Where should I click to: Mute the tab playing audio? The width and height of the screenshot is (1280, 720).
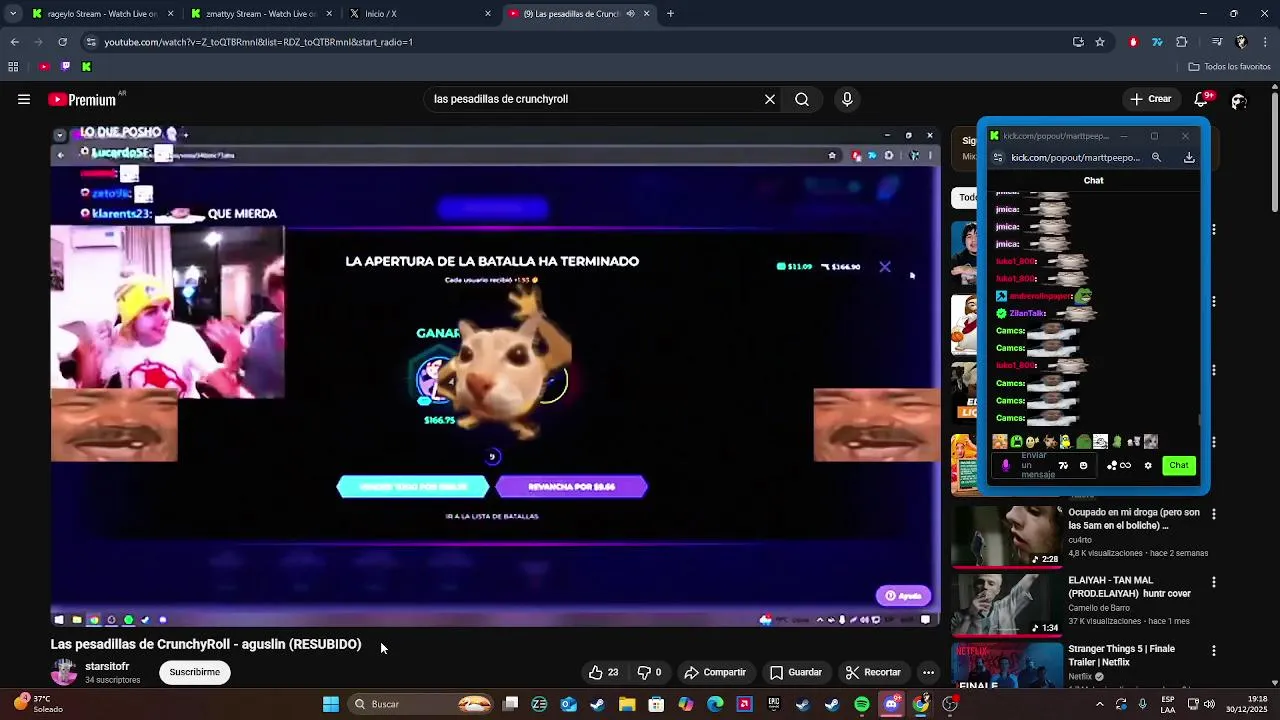630,14
